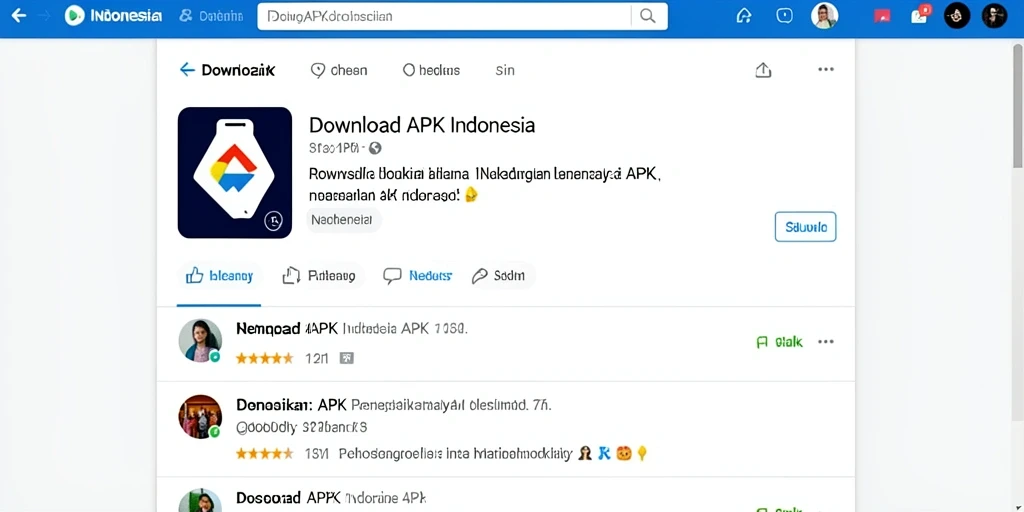Open the first dark round avatar
This screenshot has width=1024, height=512.
coord(957,16)
